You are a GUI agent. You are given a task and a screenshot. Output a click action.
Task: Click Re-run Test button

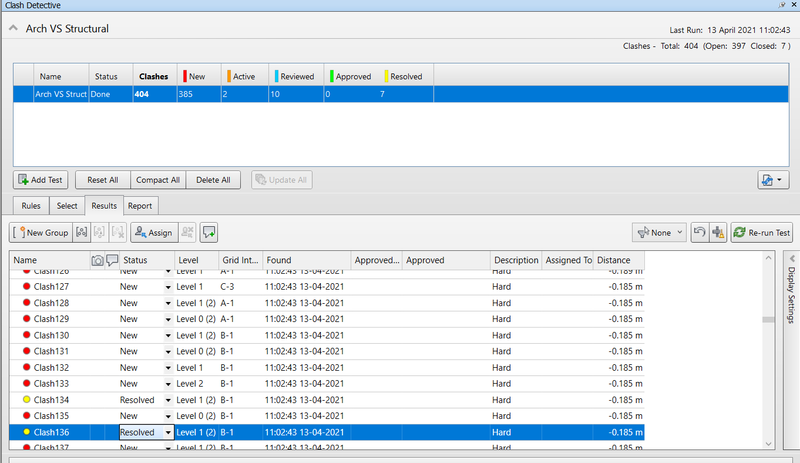tap(762, 232)
